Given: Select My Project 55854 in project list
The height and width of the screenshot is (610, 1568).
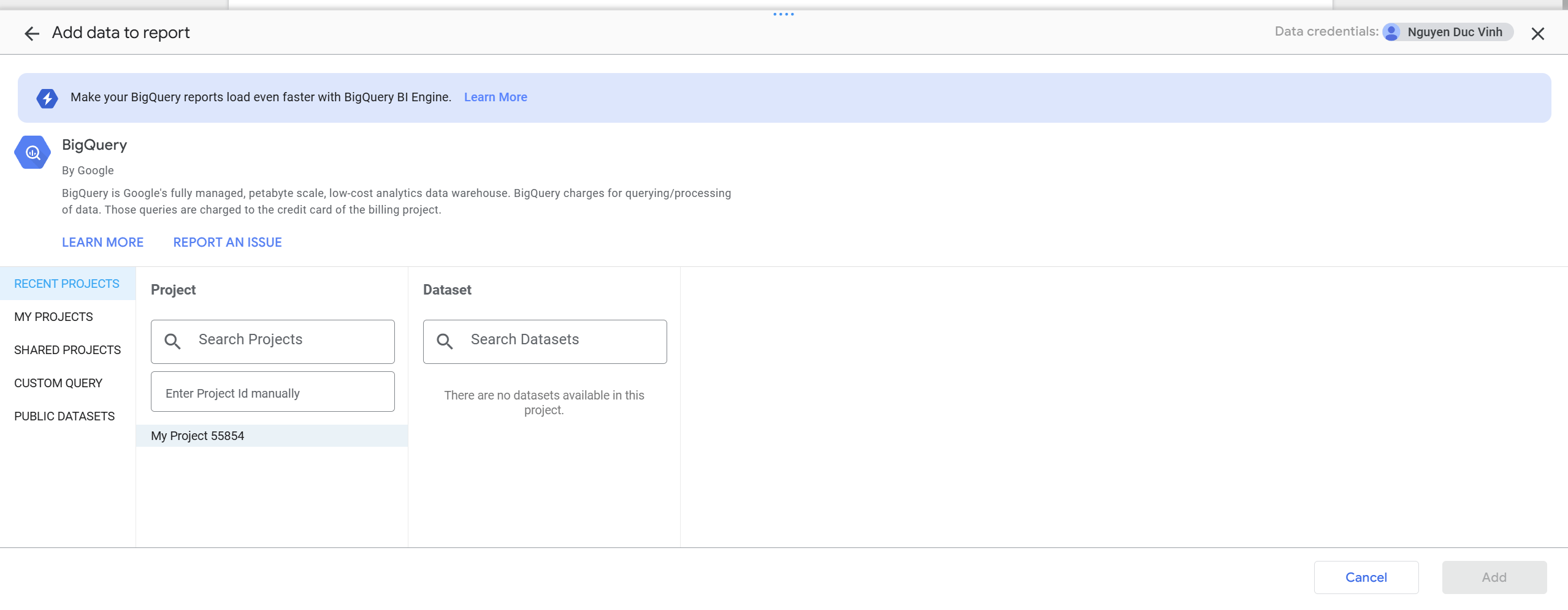Looking at the screenshot, I should coord(272,436).
